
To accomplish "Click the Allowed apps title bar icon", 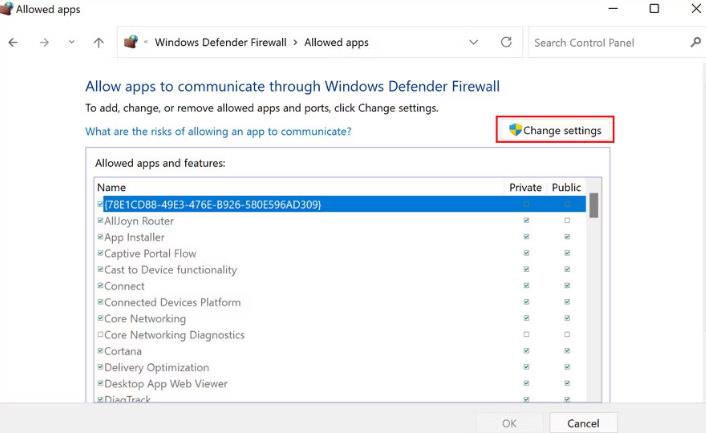I will (6, 9).
